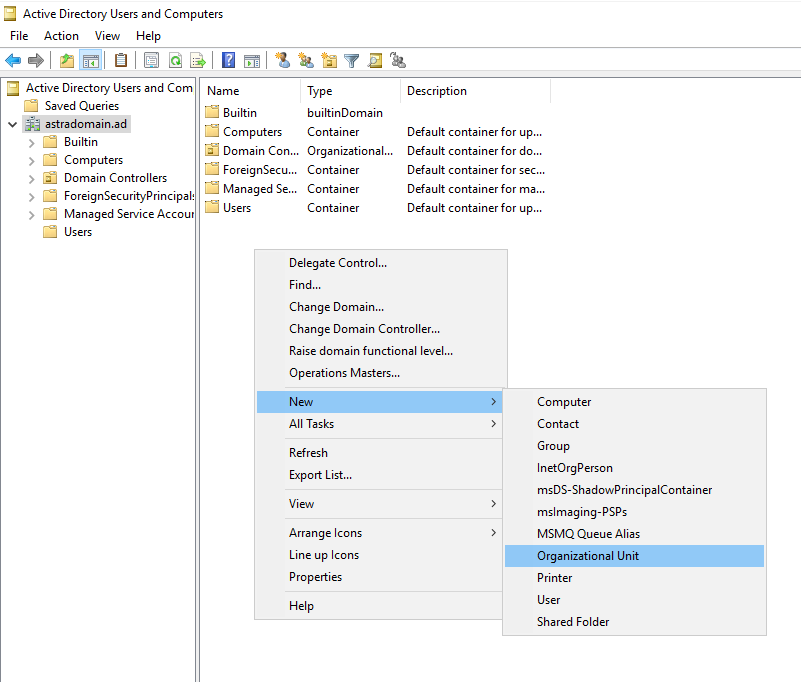Click Create new organizational unit toolbar icon
Image resolution: width=801 pixels, height=682 pixels.
[329, 60]
